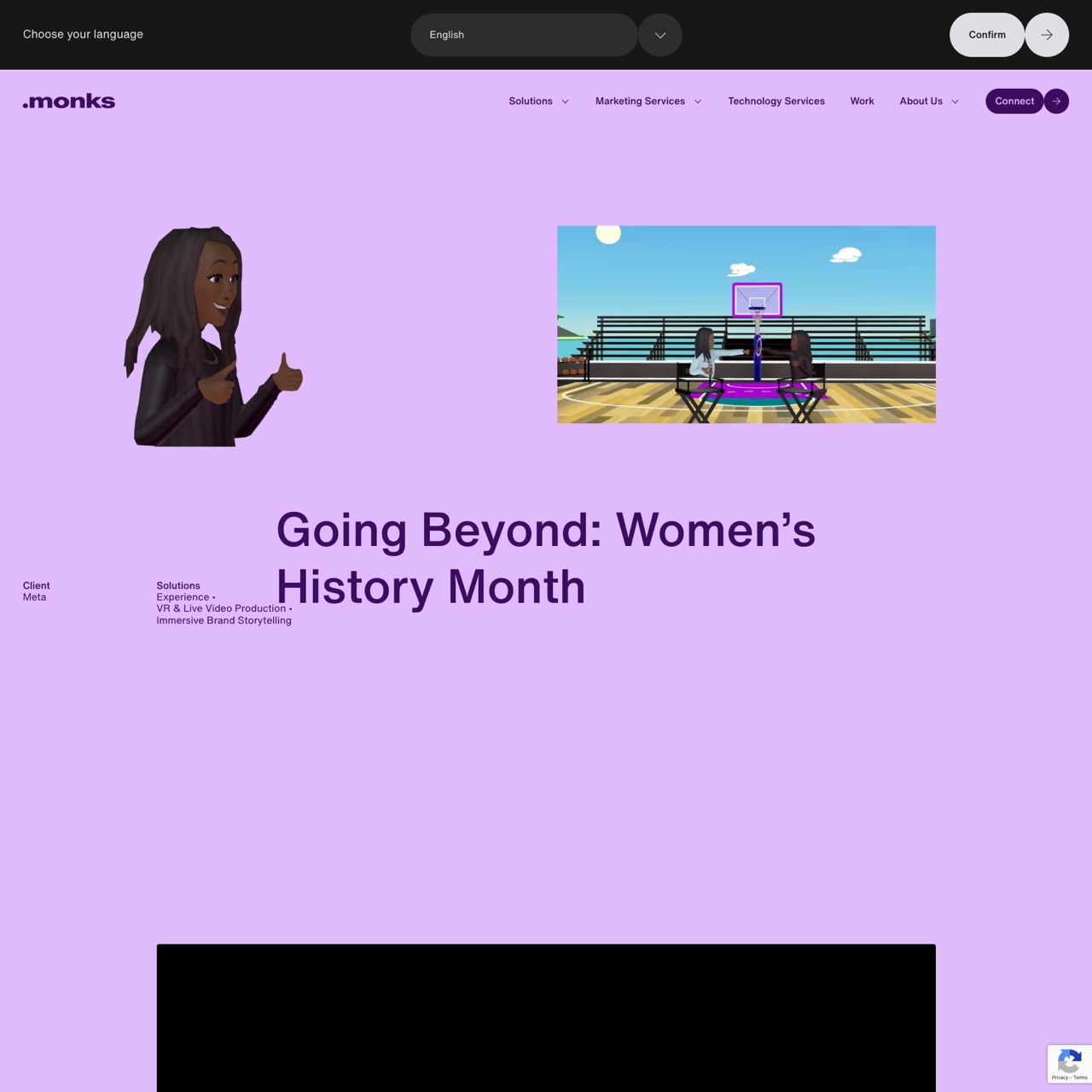Go to Technology Services page
Image resolution: width=1092 pixels, height=1092 pixels.
(x=775, y=102)
